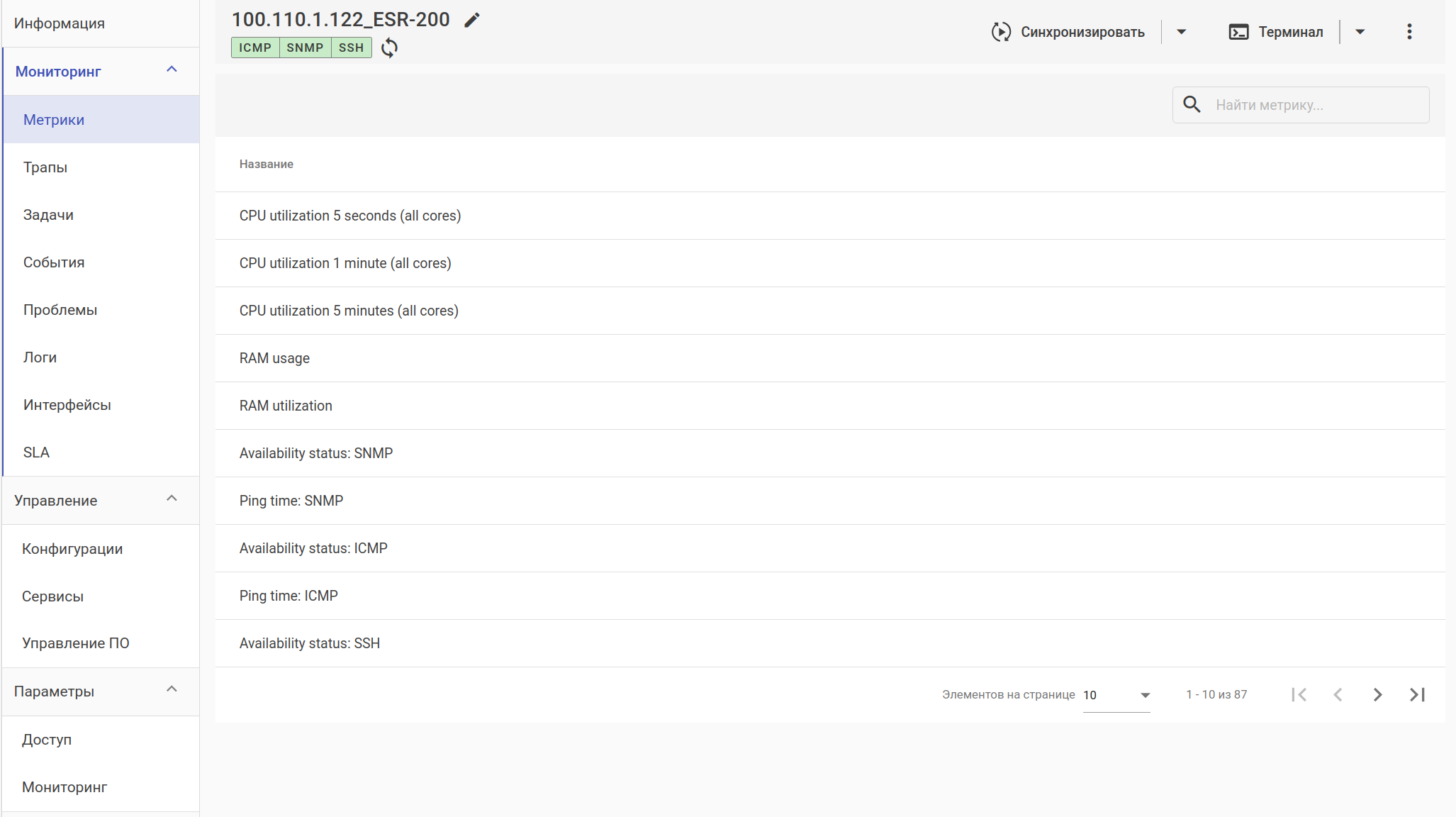
Task: Launch the Терминал button
Action: point(1276,32)
